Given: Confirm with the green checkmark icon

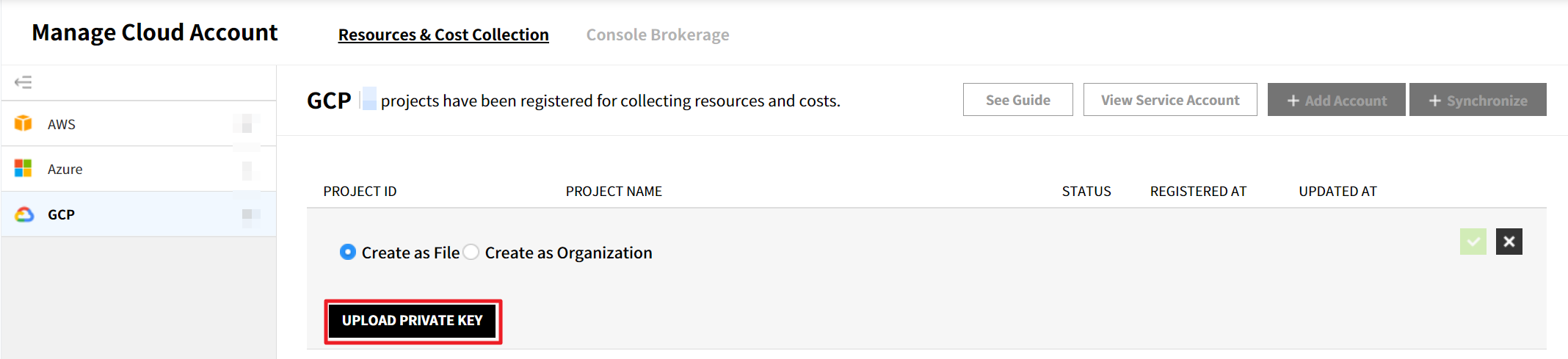Looking at the screenshot, I should click(1473, 242).
